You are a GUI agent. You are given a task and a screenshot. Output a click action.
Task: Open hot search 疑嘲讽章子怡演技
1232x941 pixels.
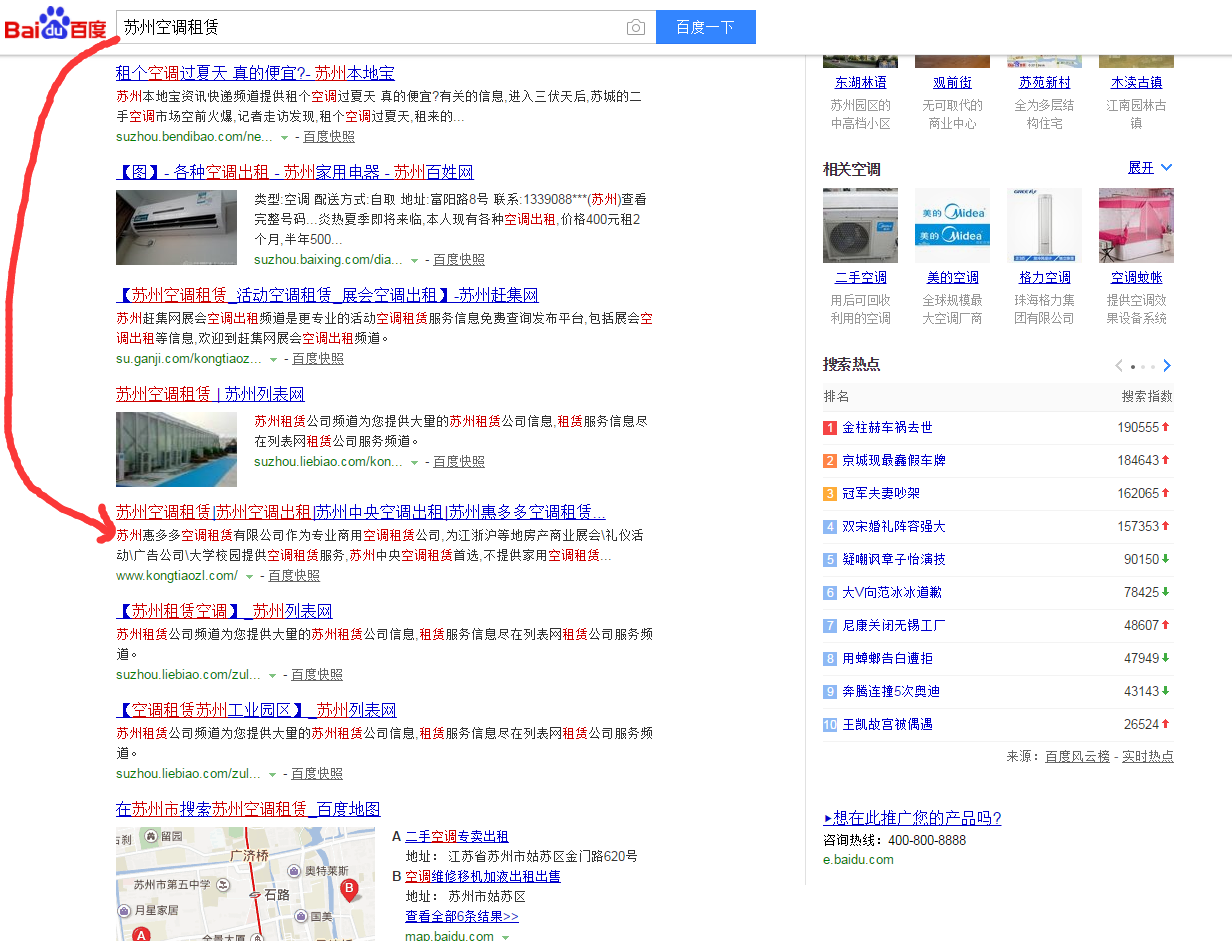pos(894,559)
